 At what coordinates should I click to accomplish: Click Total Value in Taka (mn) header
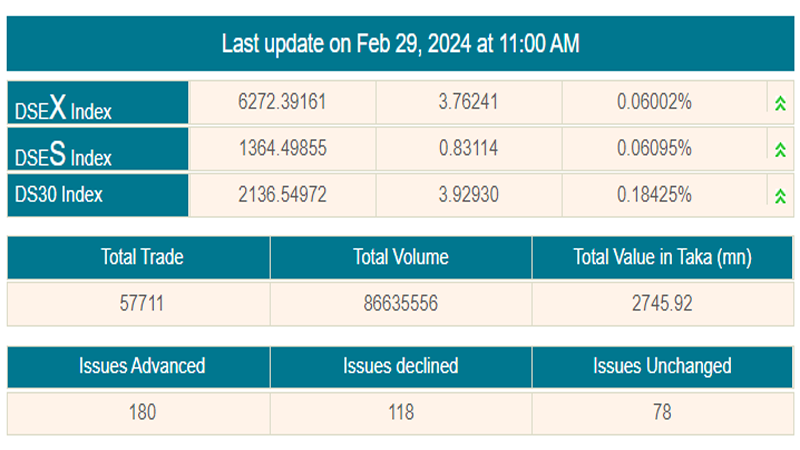[662, 257]
